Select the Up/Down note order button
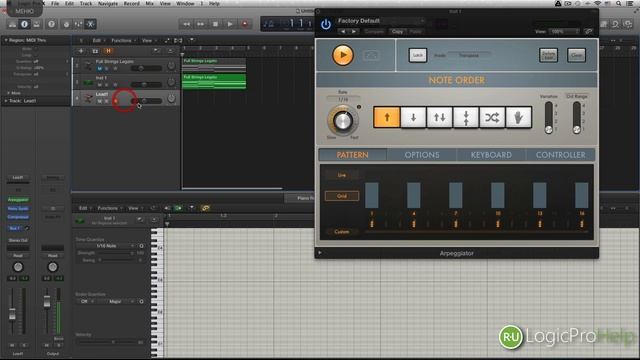The image size is (640, 360). (x=439, y=118)
